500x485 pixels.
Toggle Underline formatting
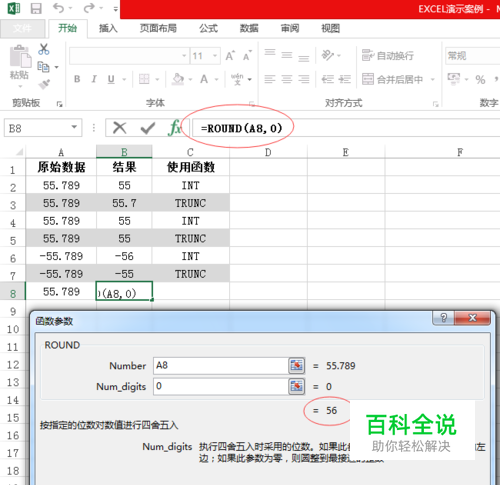click(x=111, y=79)
